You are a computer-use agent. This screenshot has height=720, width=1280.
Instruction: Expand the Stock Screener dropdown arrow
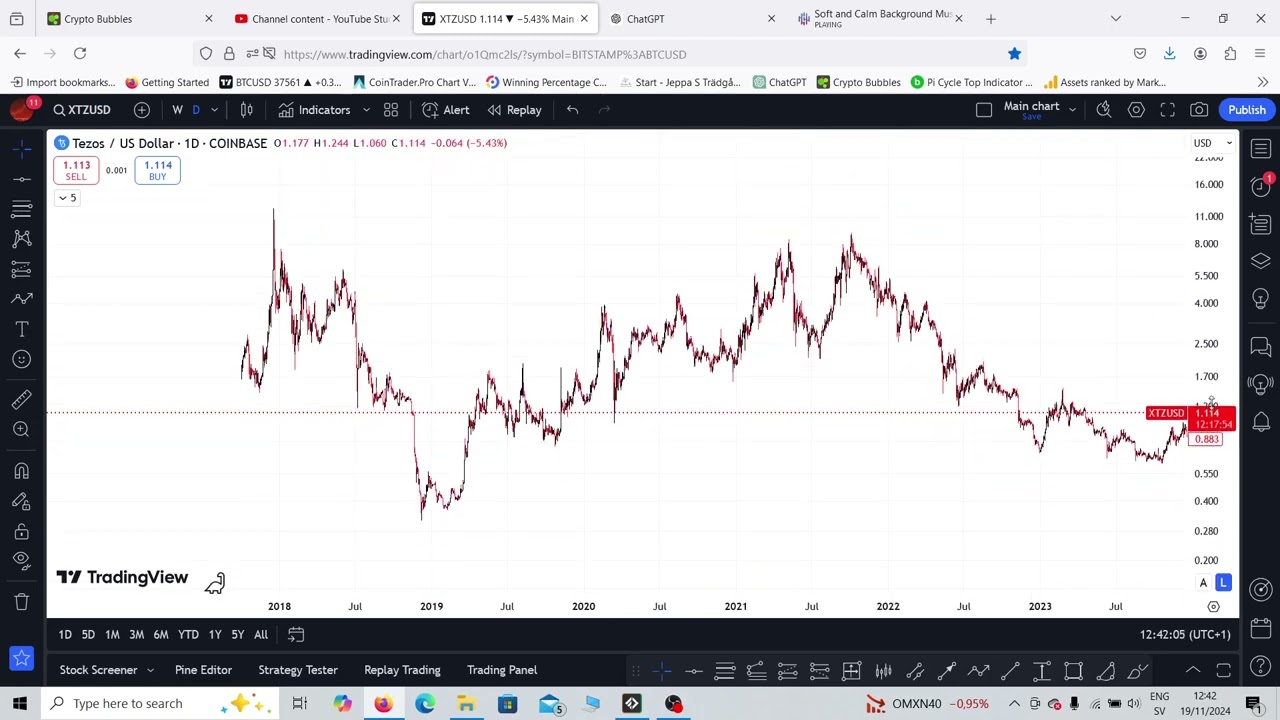point(150,670)
